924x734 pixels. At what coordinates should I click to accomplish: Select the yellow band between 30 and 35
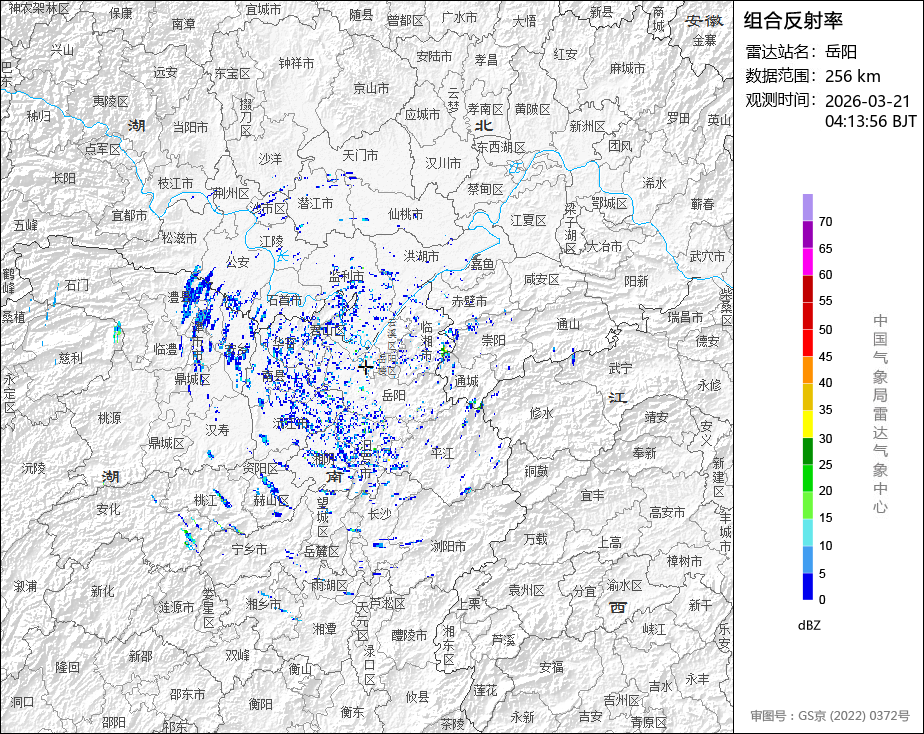pyautogui.click(x=807, y=424)
